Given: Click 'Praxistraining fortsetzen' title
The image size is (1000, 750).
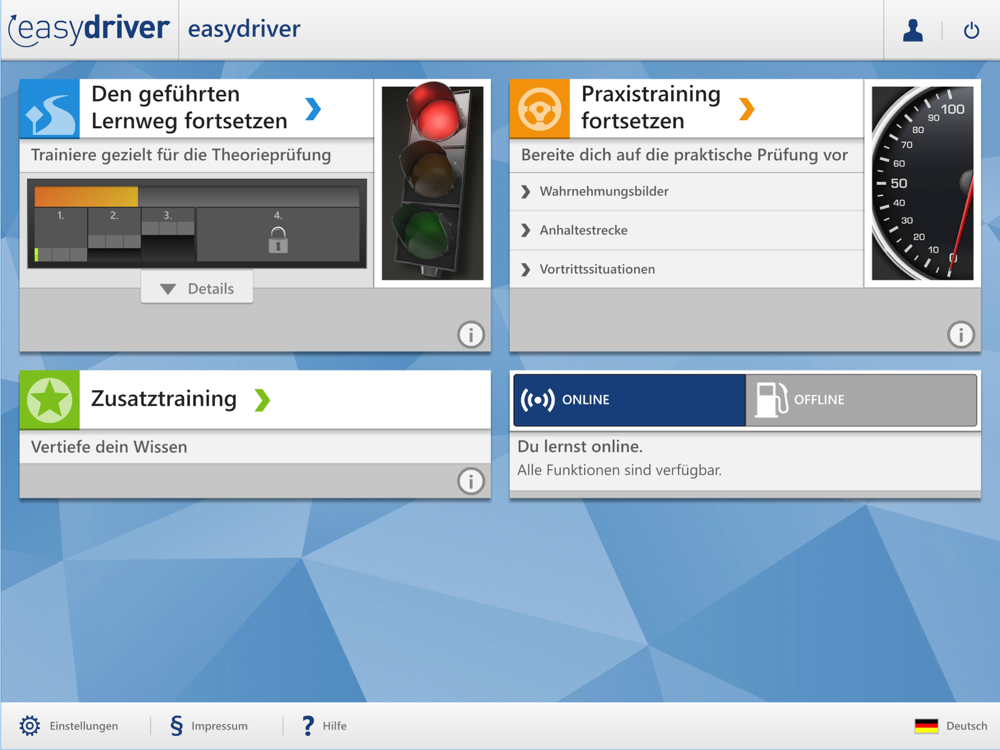Looking at the screenshot, I should pyautogui.click(x=651, y=107).
